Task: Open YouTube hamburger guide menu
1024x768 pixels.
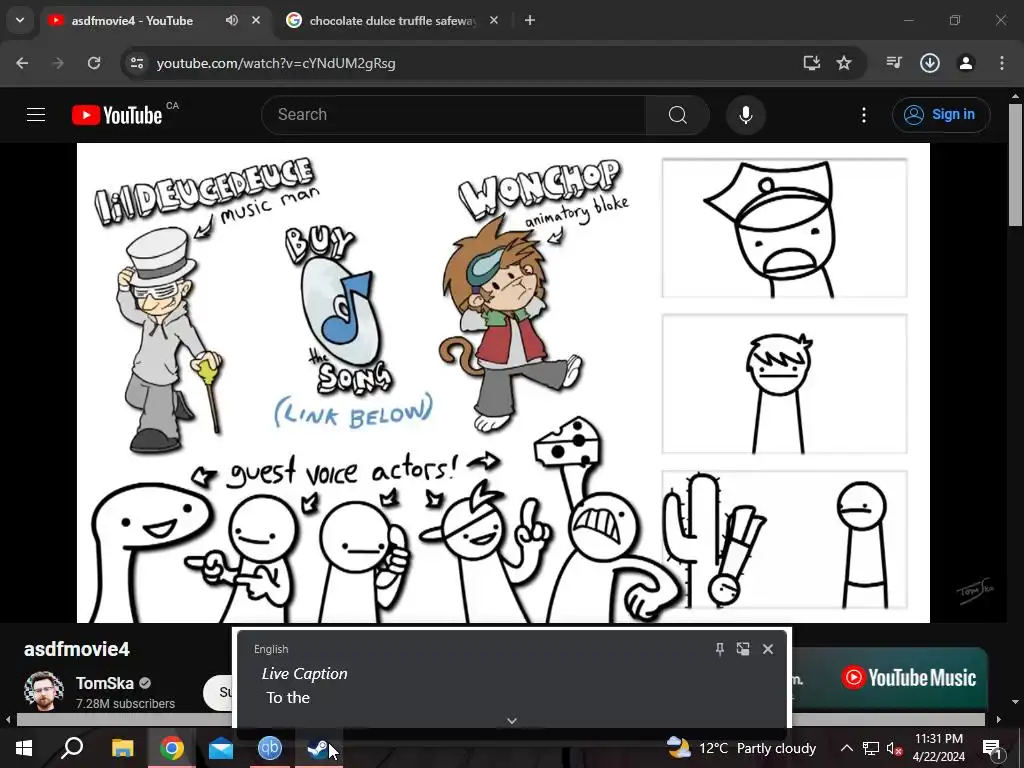Action: pos(36,115)
